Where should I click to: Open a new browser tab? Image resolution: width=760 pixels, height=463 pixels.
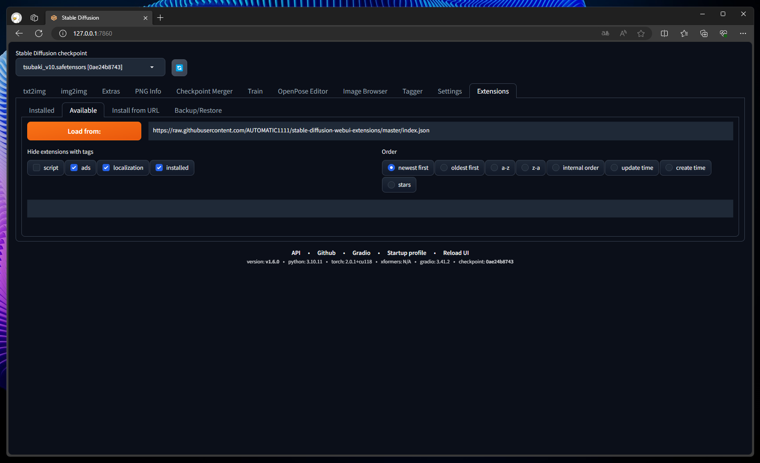(160, 17)
